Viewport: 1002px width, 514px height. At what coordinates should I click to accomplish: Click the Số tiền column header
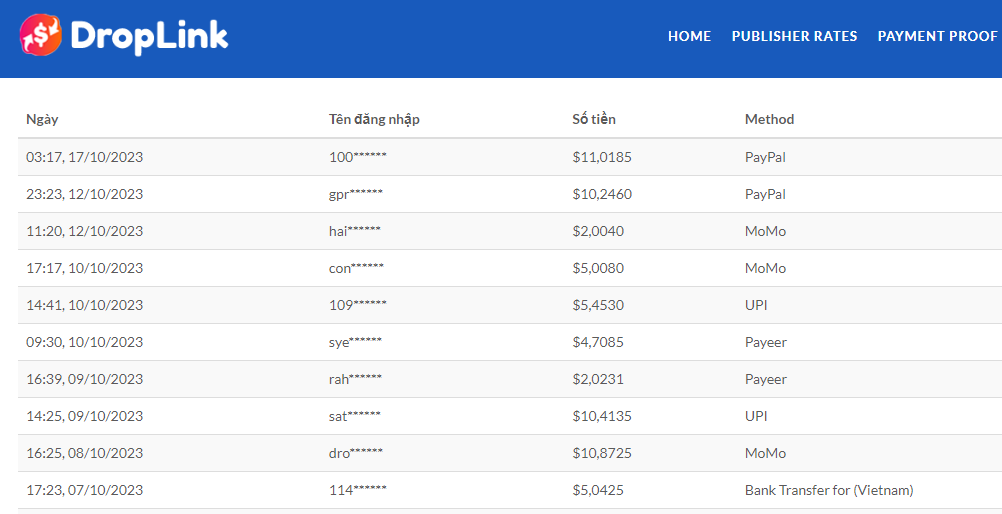point(594,119)
